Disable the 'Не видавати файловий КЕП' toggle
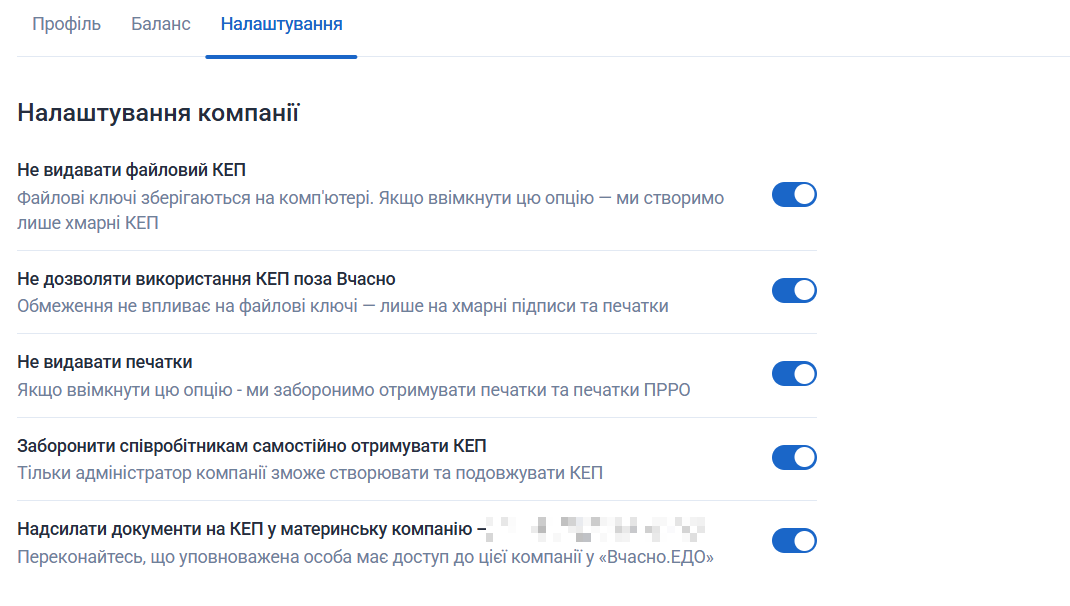Image resolution: width=1070 pixels, height=606 pixels. (x=794, y=195)
